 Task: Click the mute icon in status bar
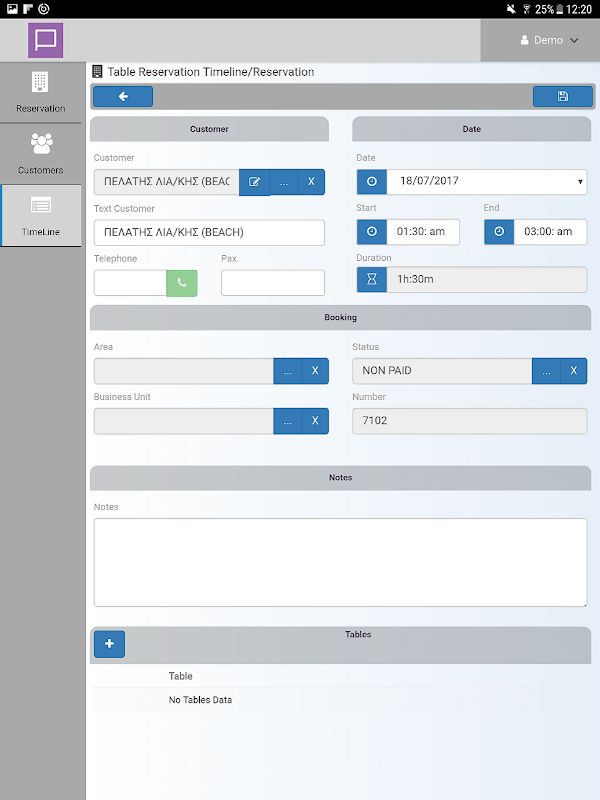[x=511, y=9]
